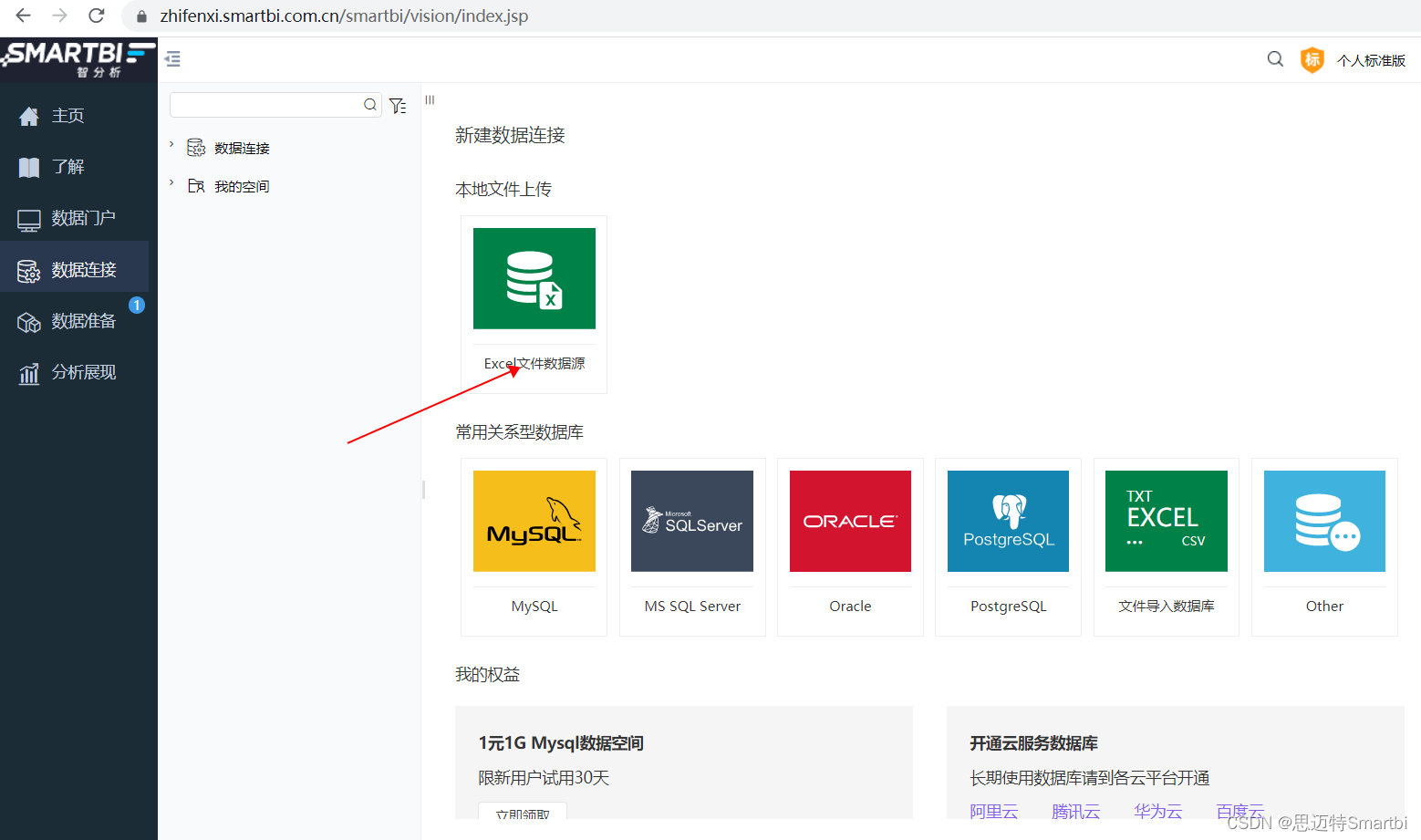This screenshot has width=1421, height=840.
Task: Click the blue notification badge on 数据准备
Action: [x=137, y=305]
